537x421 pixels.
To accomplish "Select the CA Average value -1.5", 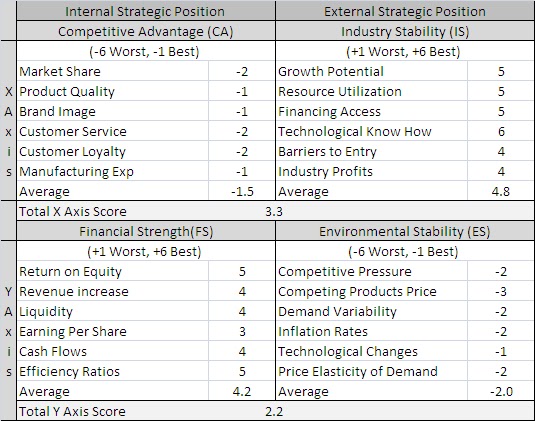I will 242,191.
